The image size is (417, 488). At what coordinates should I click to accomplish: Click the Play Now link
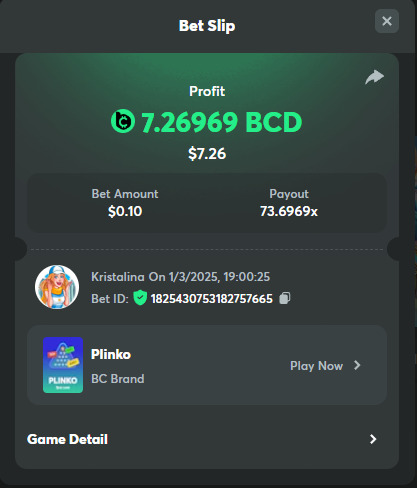click(316, 366)
